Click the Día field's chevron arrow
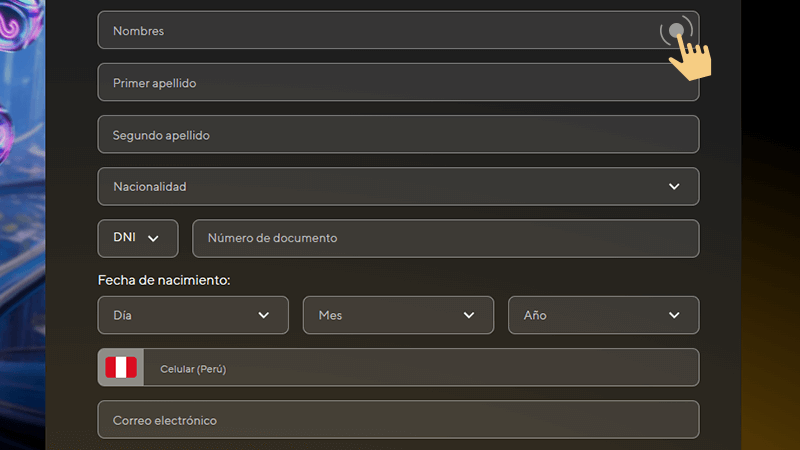This screenshot has width=800, height=450. 264,315
